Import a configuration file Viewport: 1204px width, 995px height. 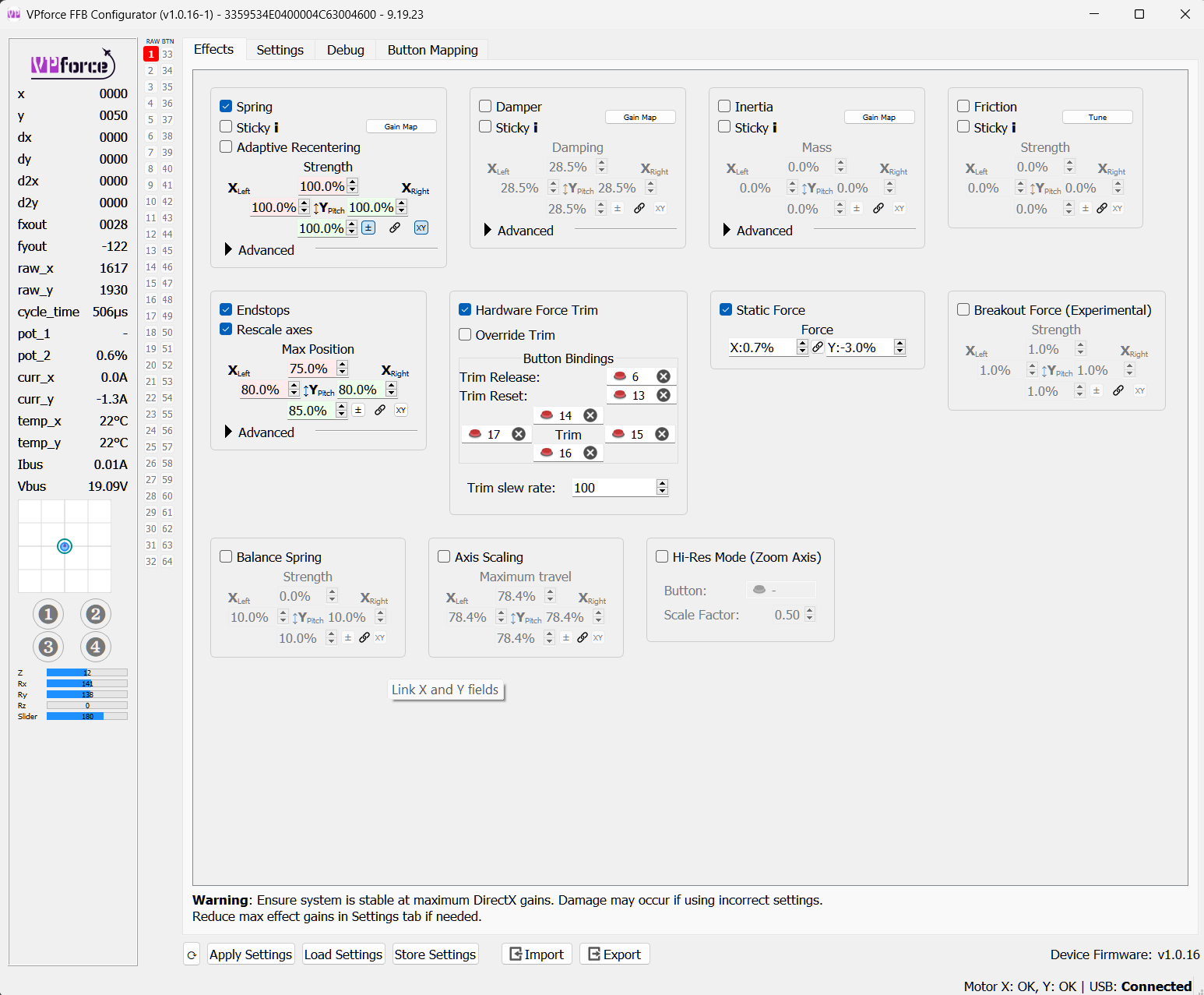(x=537, y=954)
